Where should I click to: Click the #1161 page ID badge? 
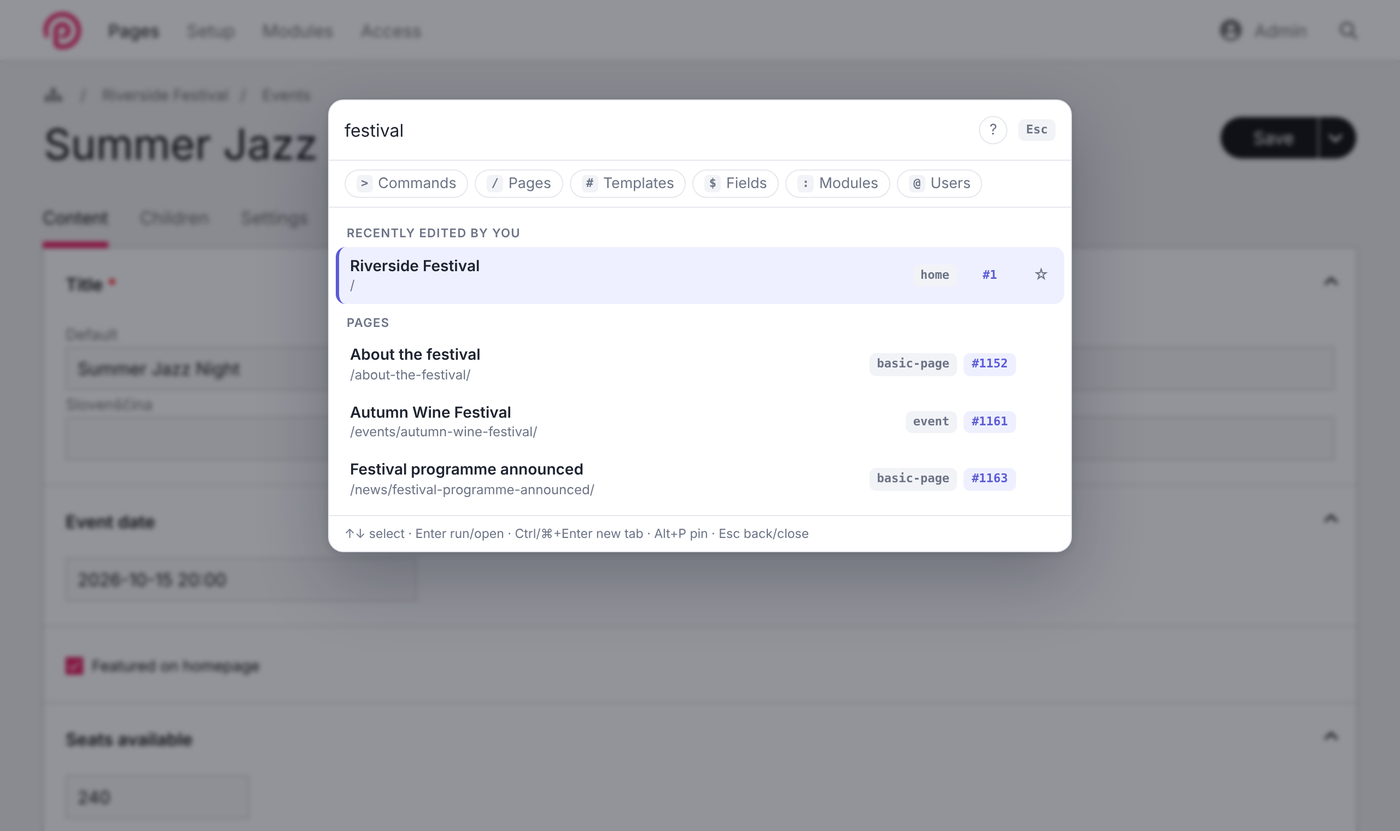[990, 422]
